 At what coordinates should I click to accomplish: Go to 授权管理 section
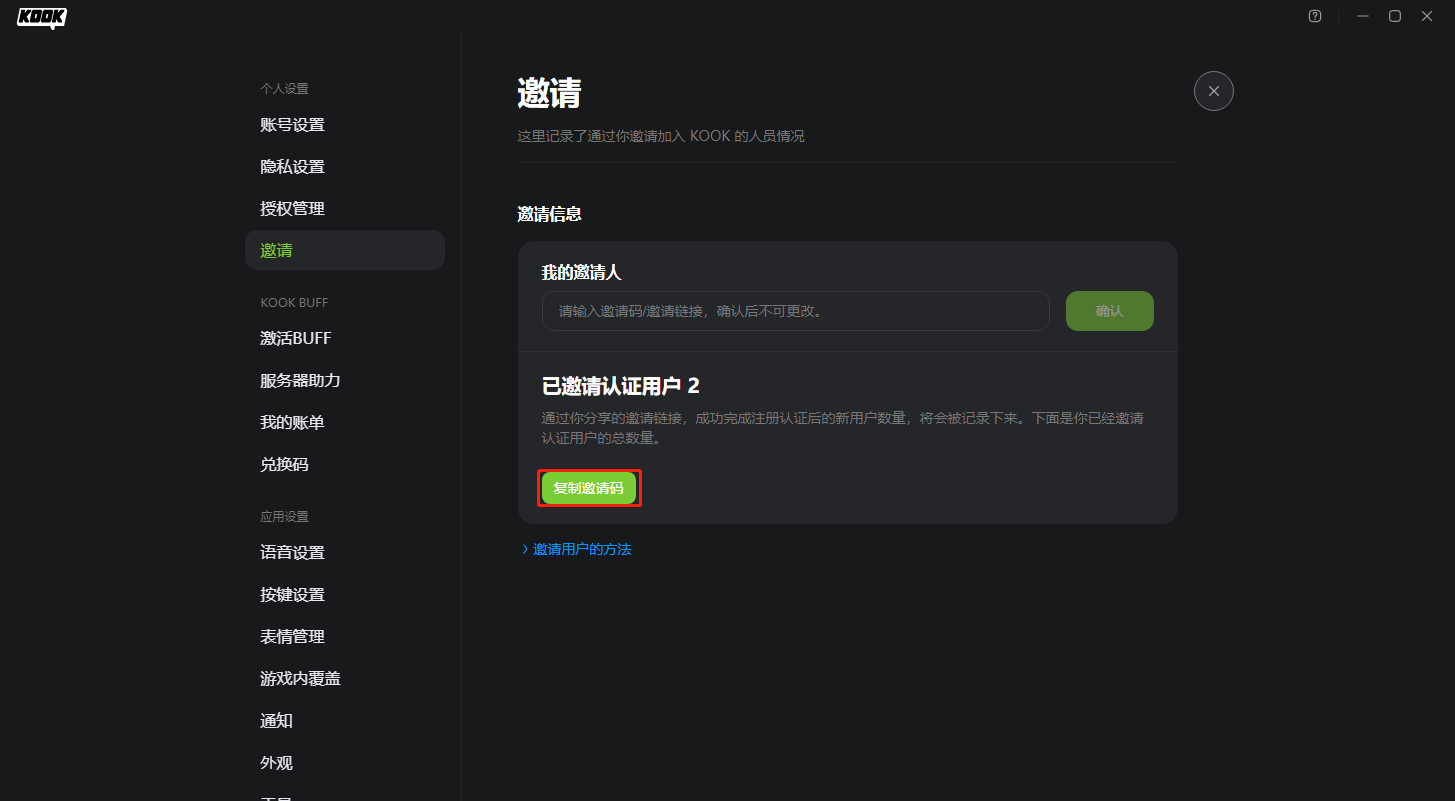[345, 209]
